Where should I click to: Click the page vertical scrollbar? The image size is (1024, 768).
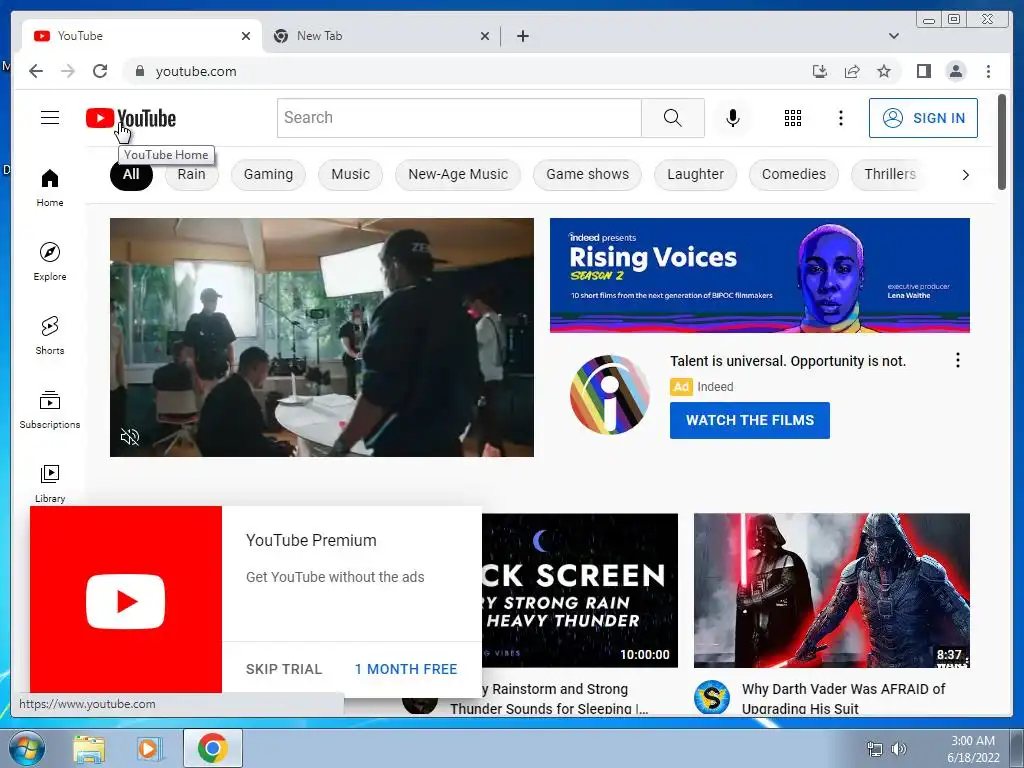pos(1002,142)
